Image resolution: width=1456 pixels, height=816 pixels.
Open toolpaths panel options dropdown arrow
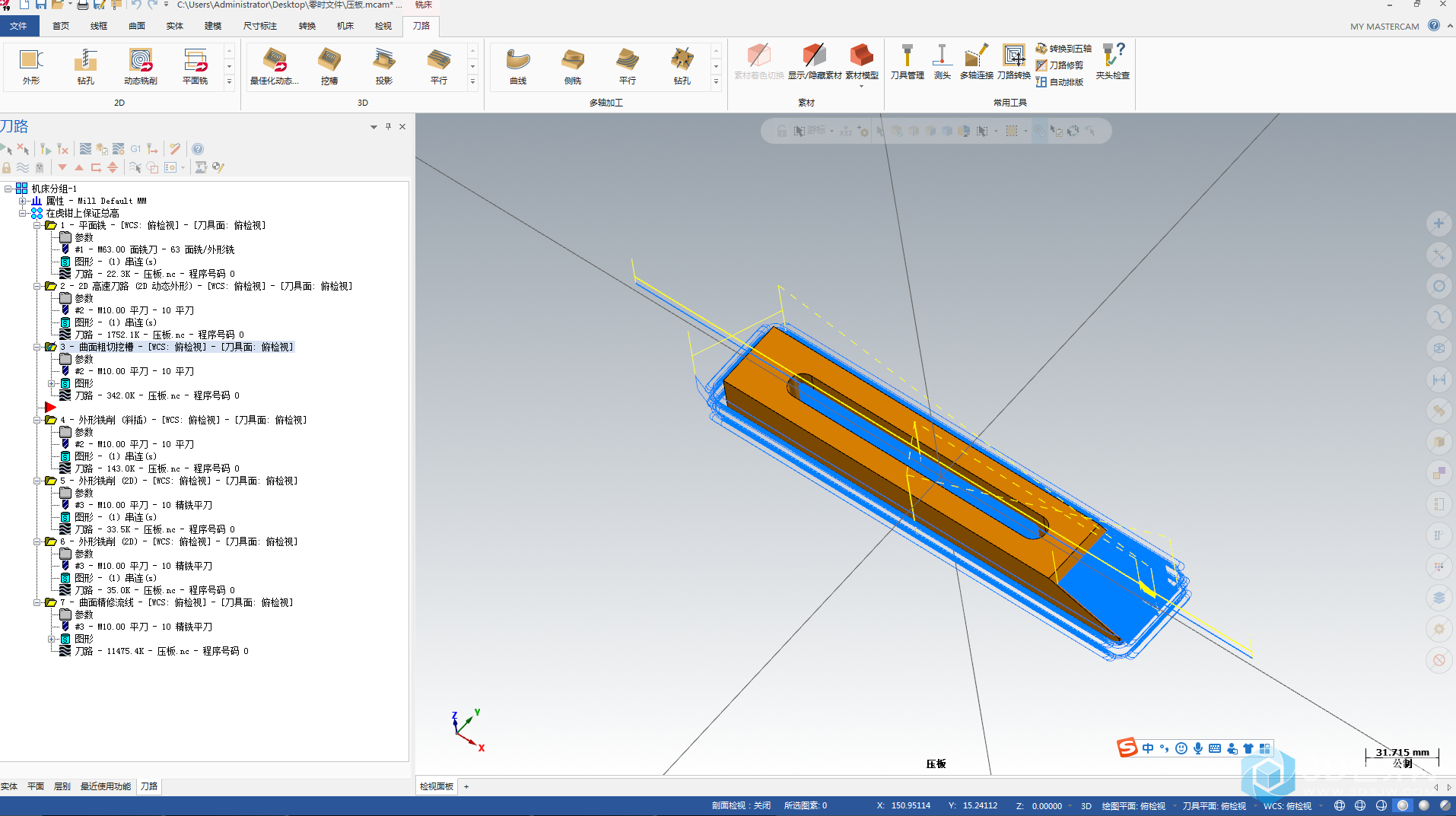[x=374, y=127]
